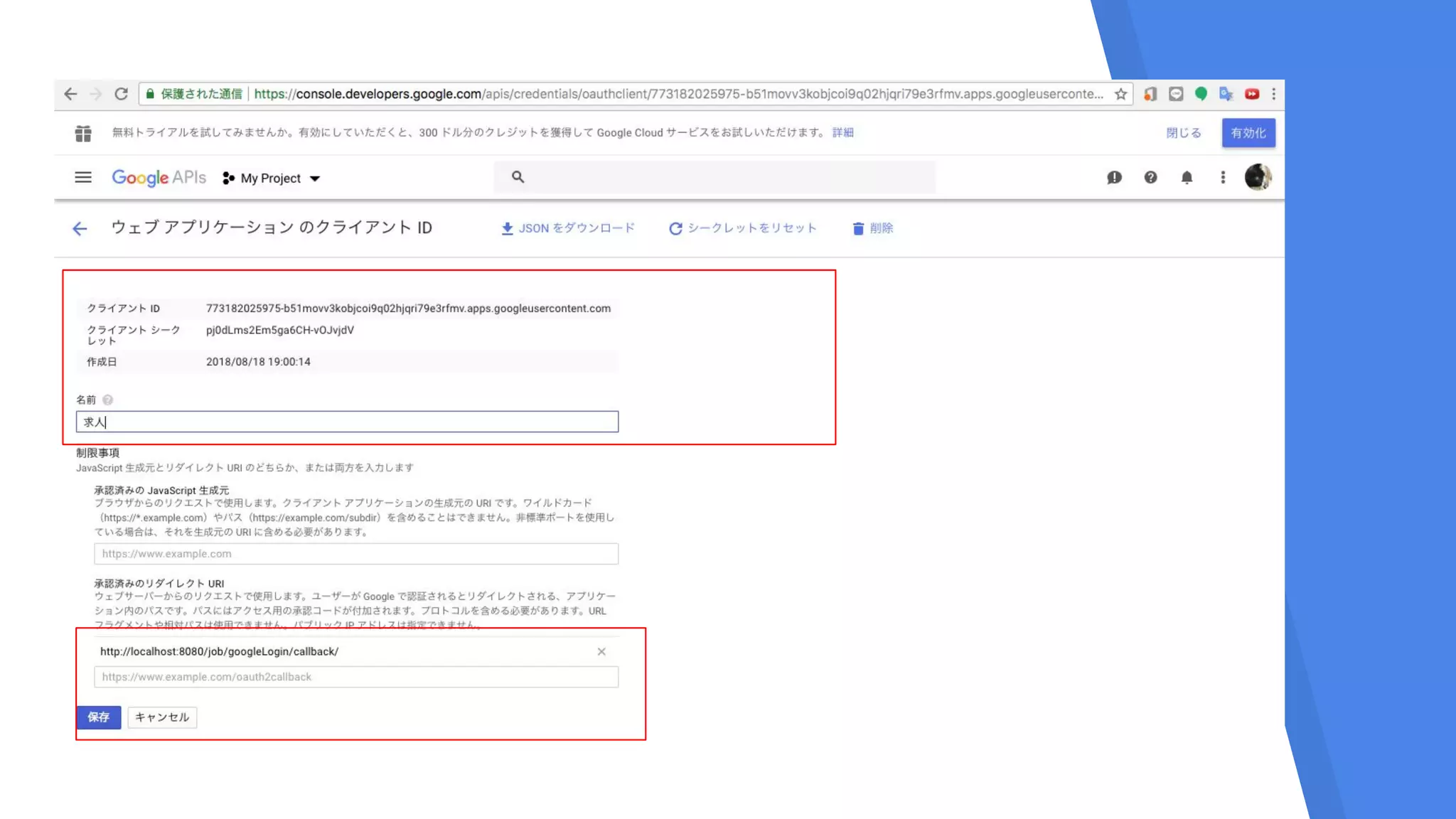Open the more options menu in console header
This screenshot has height=819, width=1456.
[x=1223, y=178]
